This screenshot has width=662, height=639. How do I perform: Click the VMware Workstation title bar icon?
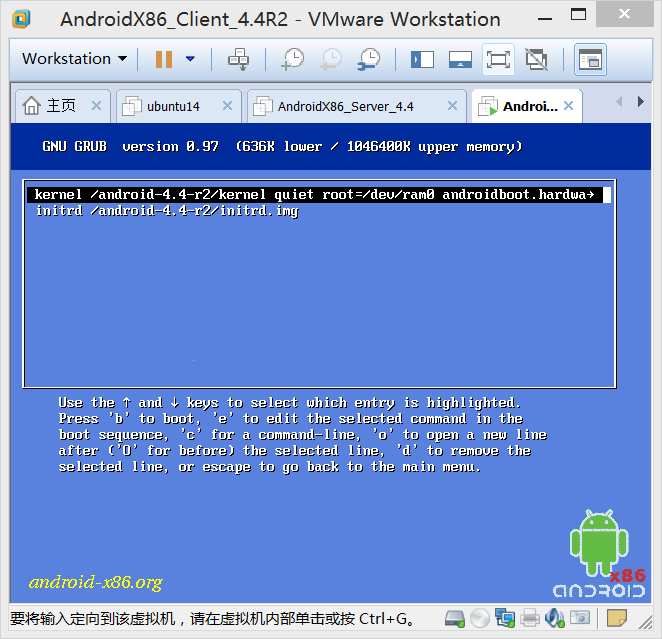coord(22,19)
